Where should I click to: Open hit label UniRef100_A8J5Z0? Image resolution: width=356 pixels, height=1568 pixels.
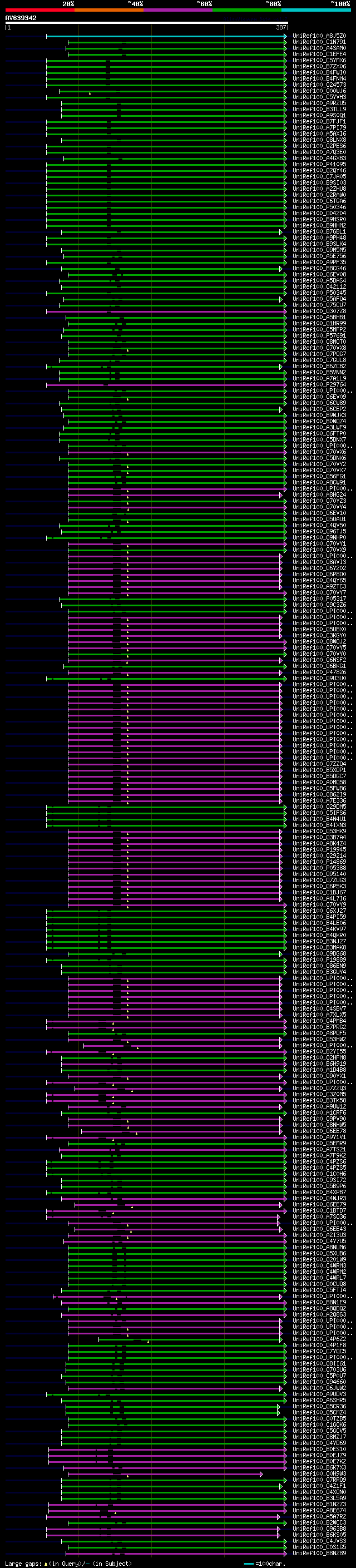pos(319,36)
